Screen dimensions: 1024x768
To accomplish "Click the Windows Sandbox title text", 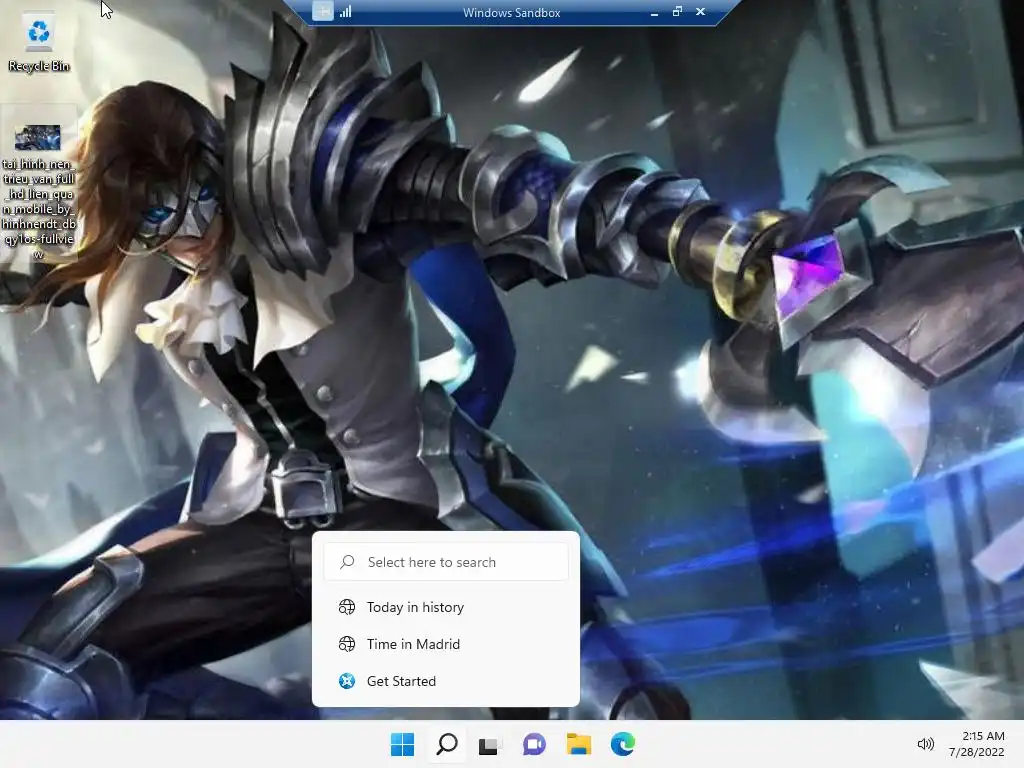I will pyautogui.click(x=511, y=12).
